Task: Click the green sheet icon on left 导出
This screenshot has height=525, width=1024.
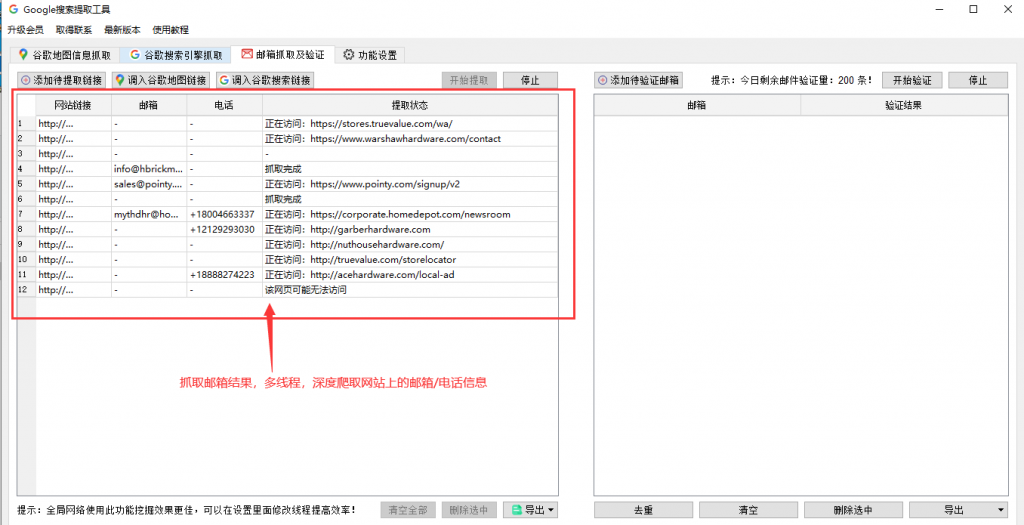Action: point(517,510)
